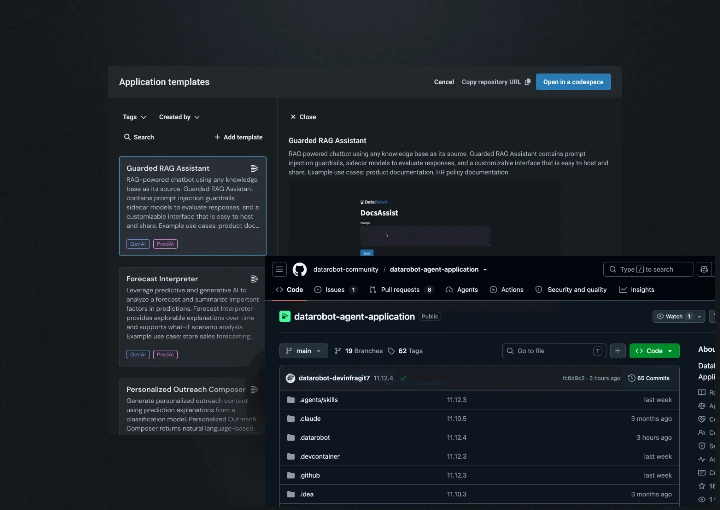Click the X icon next to Close
This screenshot has height=510, width=720.
click(293, 117)
